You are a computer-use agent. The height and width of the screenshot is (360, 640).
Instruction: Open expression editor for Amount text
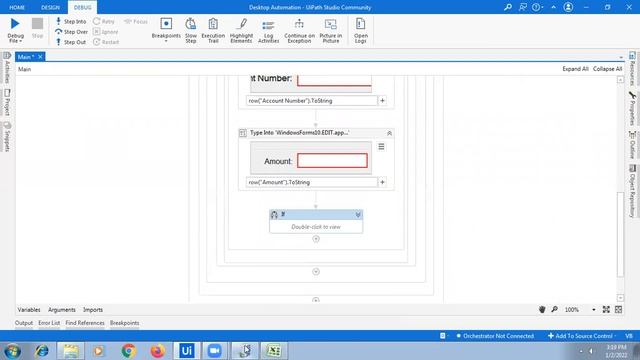(382, 182)
